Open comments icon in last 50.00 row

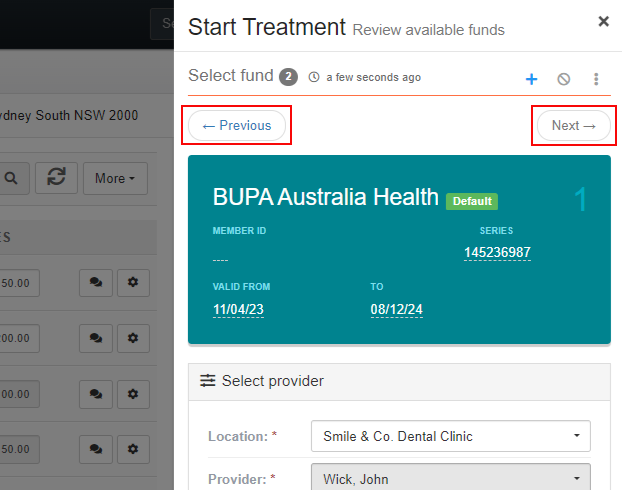coord(96,449)
